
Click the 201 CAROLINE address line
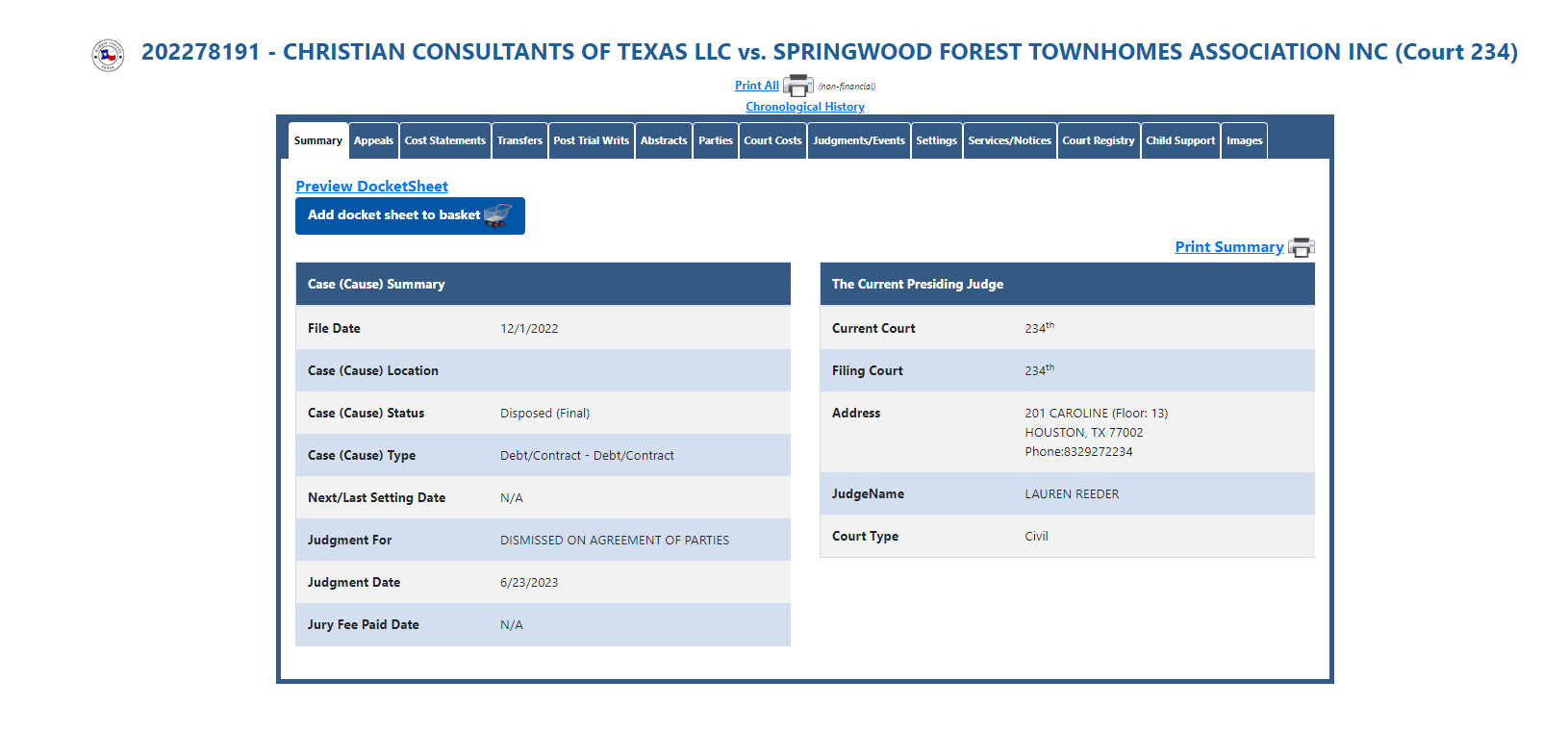coord(1097,414)
